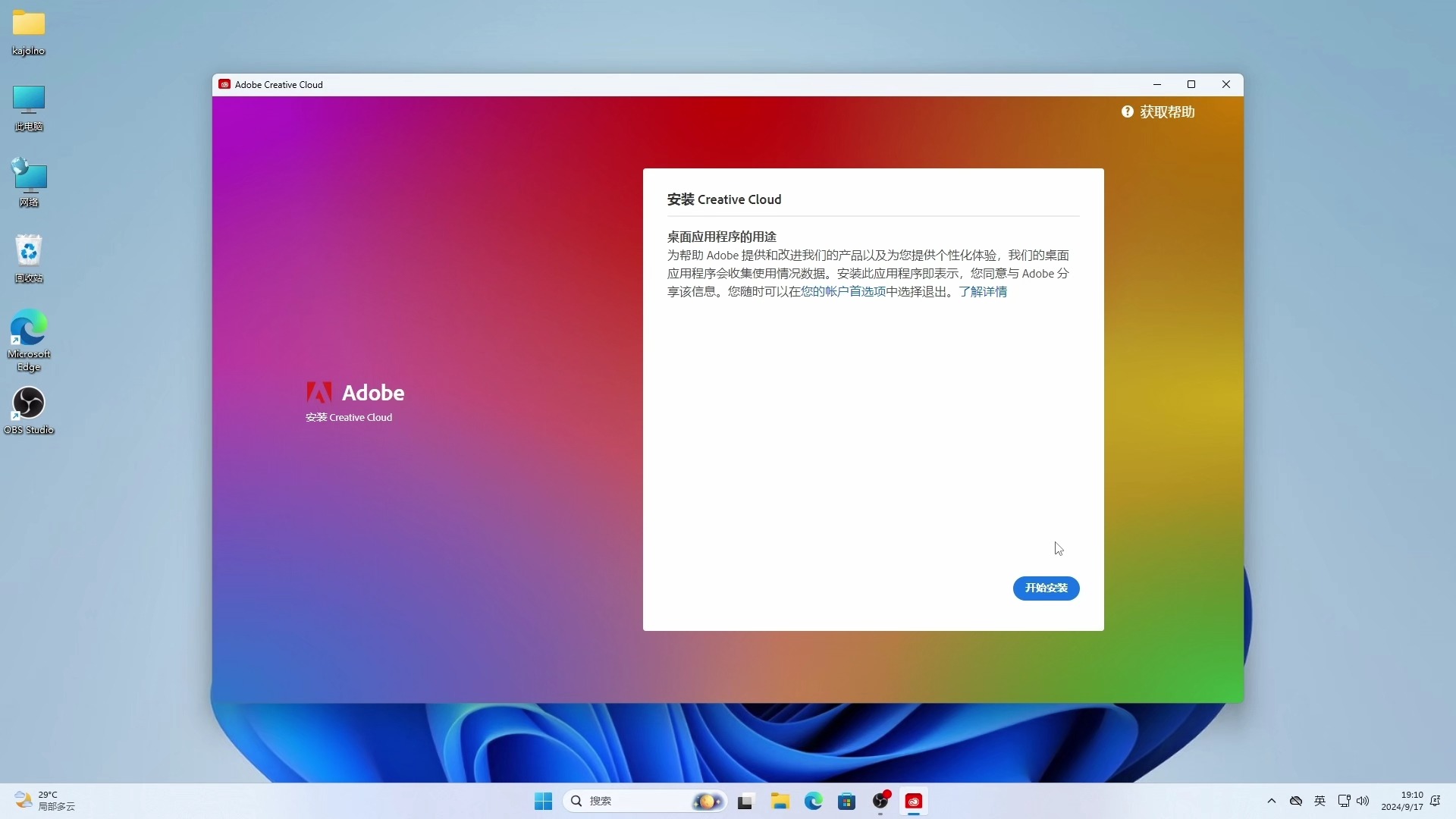Open Microsoft Store from taskbar

coord(846,801)
